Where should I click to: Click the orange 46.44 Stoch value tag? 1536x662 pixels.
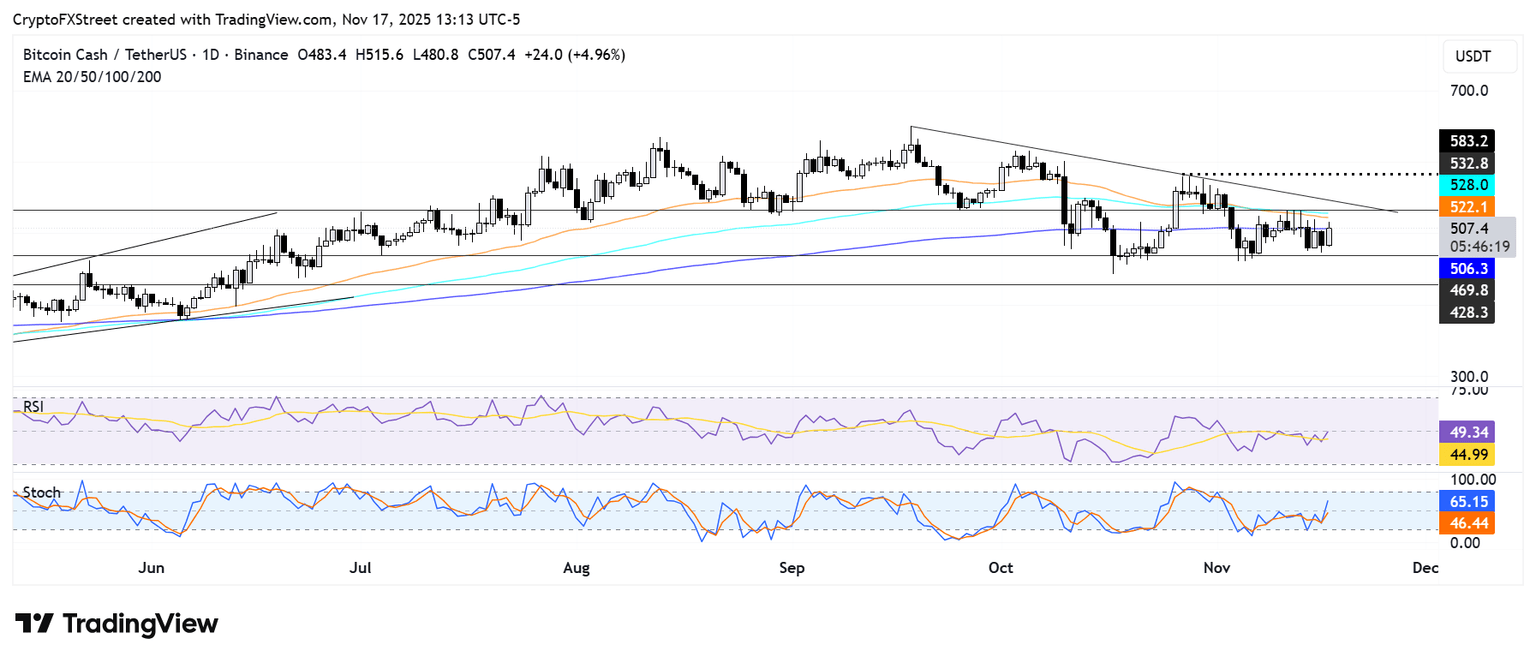[1466, 523]
